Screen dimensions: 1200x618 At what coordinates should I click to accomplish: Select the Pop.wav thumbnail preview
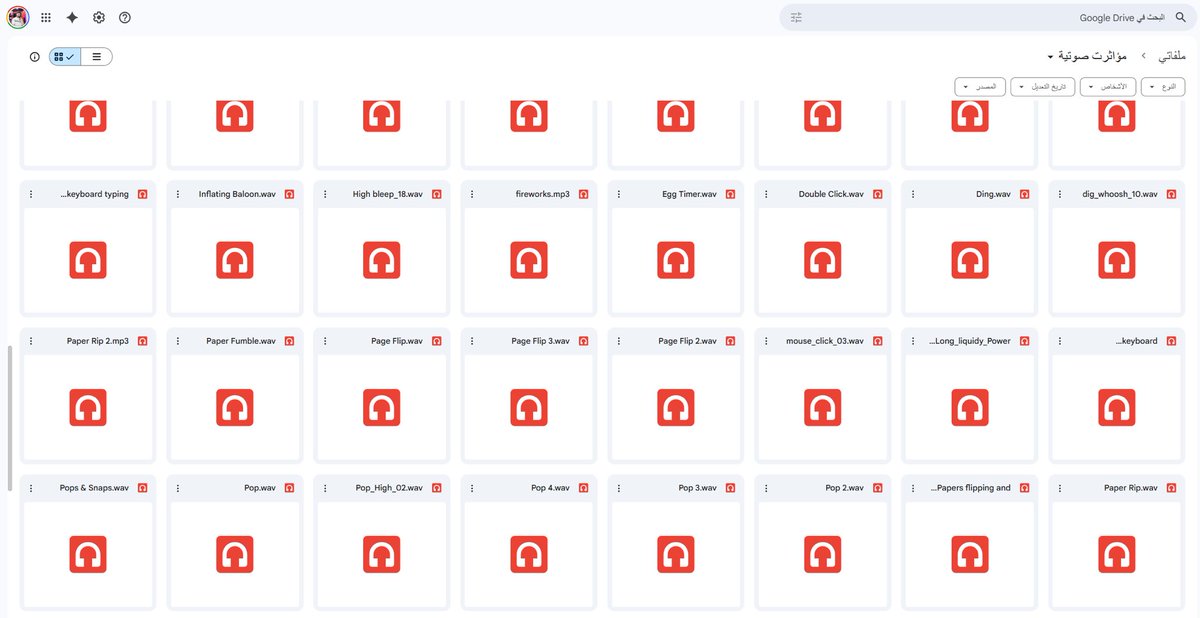click(x=235, y=555)
